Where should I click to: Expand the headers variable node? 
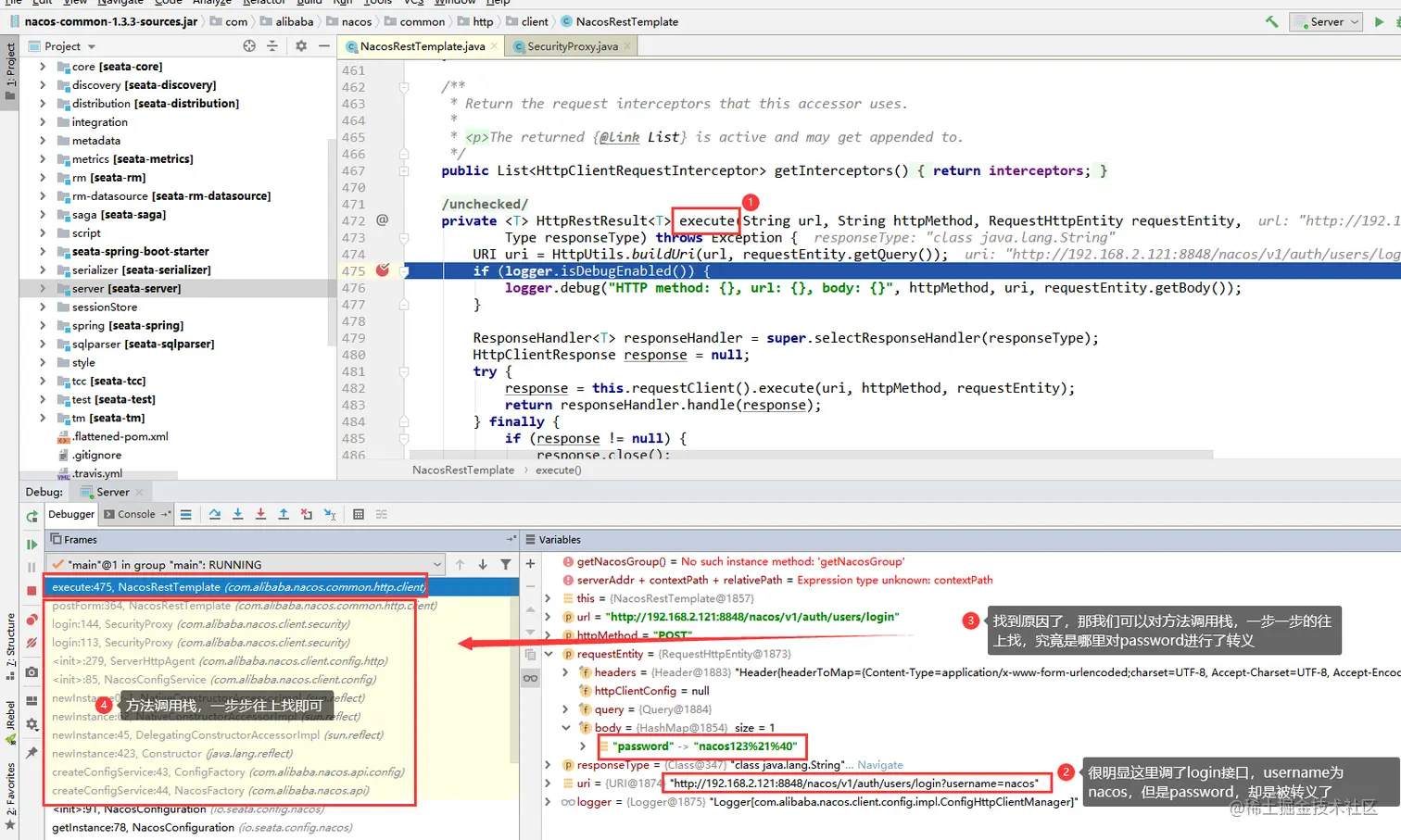tap(565, 672)
